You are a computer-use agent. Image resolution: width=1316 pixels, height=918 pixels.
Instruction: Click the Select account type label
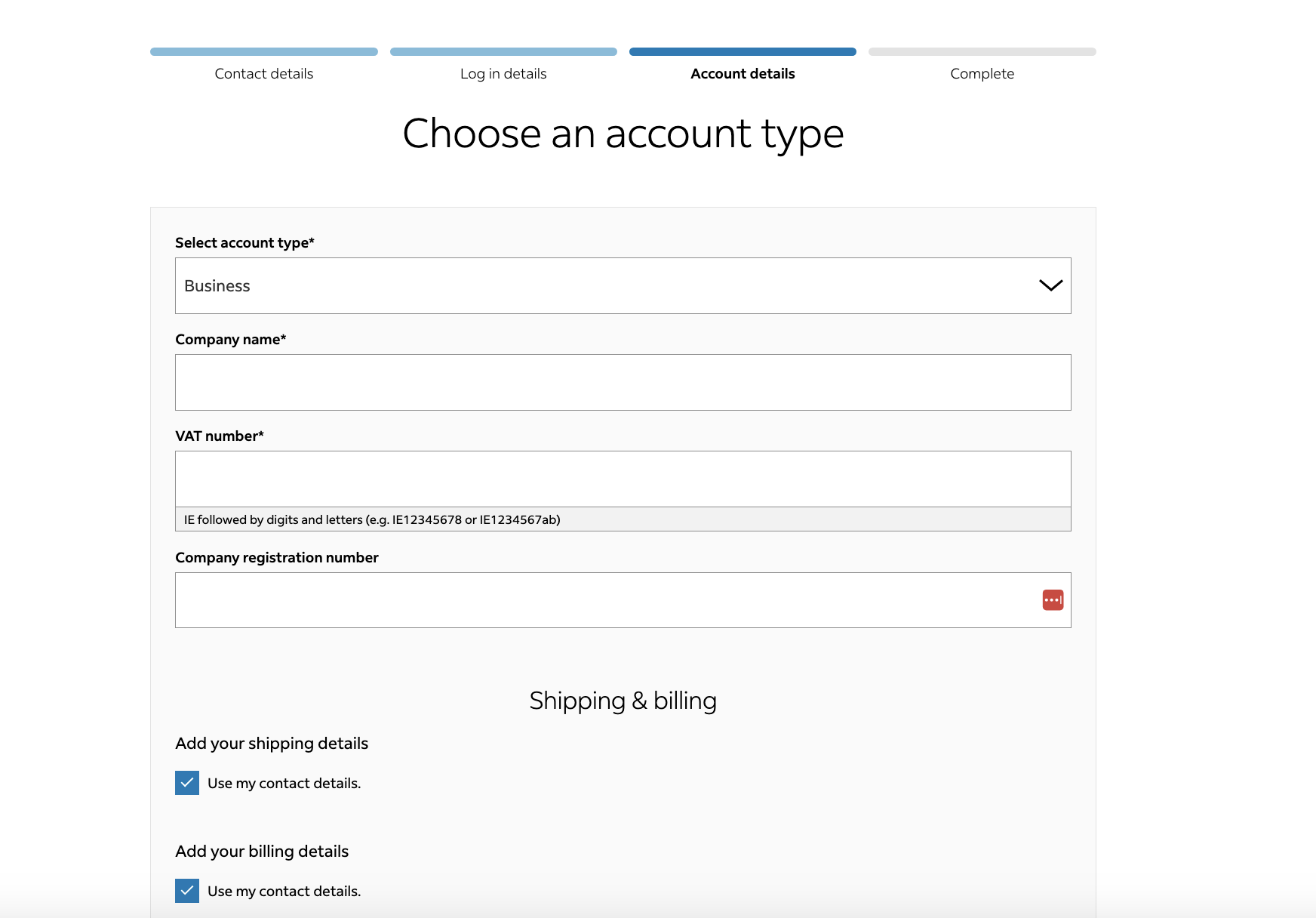244,243
